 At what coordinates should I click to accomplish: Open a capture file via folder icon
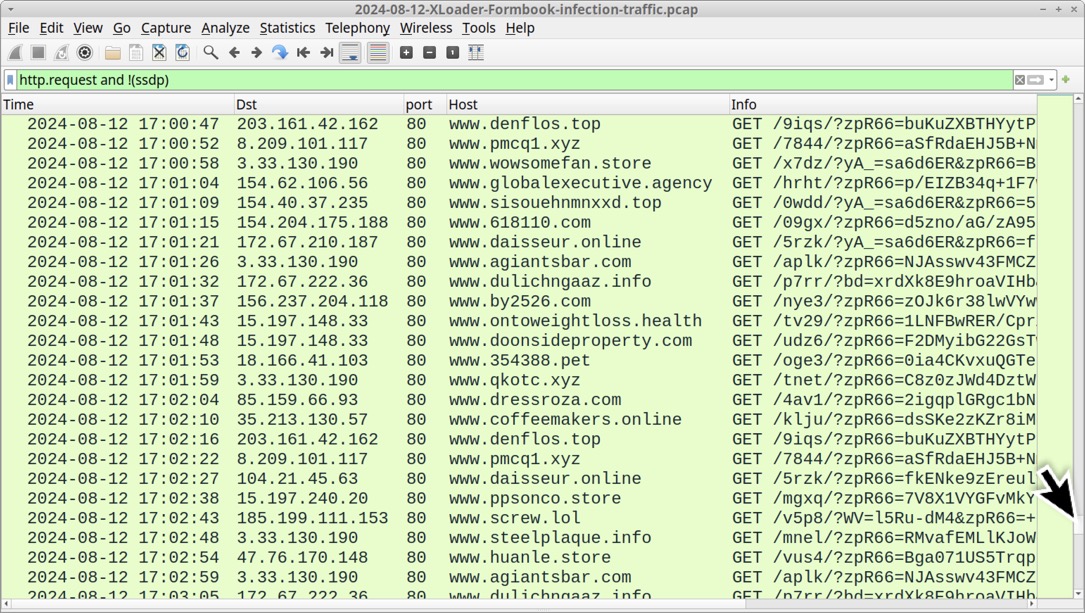click(113, 53)
